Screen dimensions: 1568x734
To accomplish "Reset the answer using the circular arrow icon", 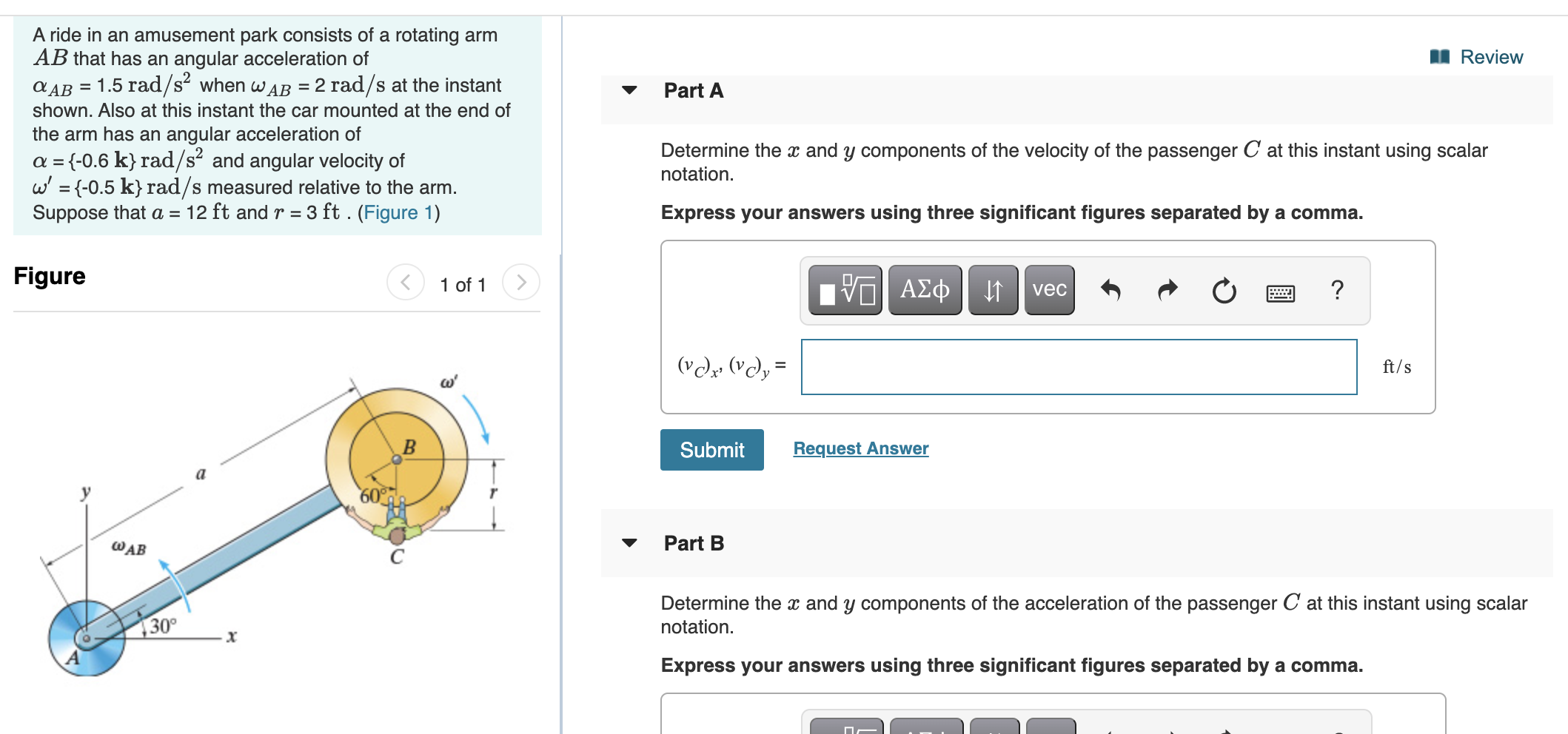I will tap(1223, 291).
